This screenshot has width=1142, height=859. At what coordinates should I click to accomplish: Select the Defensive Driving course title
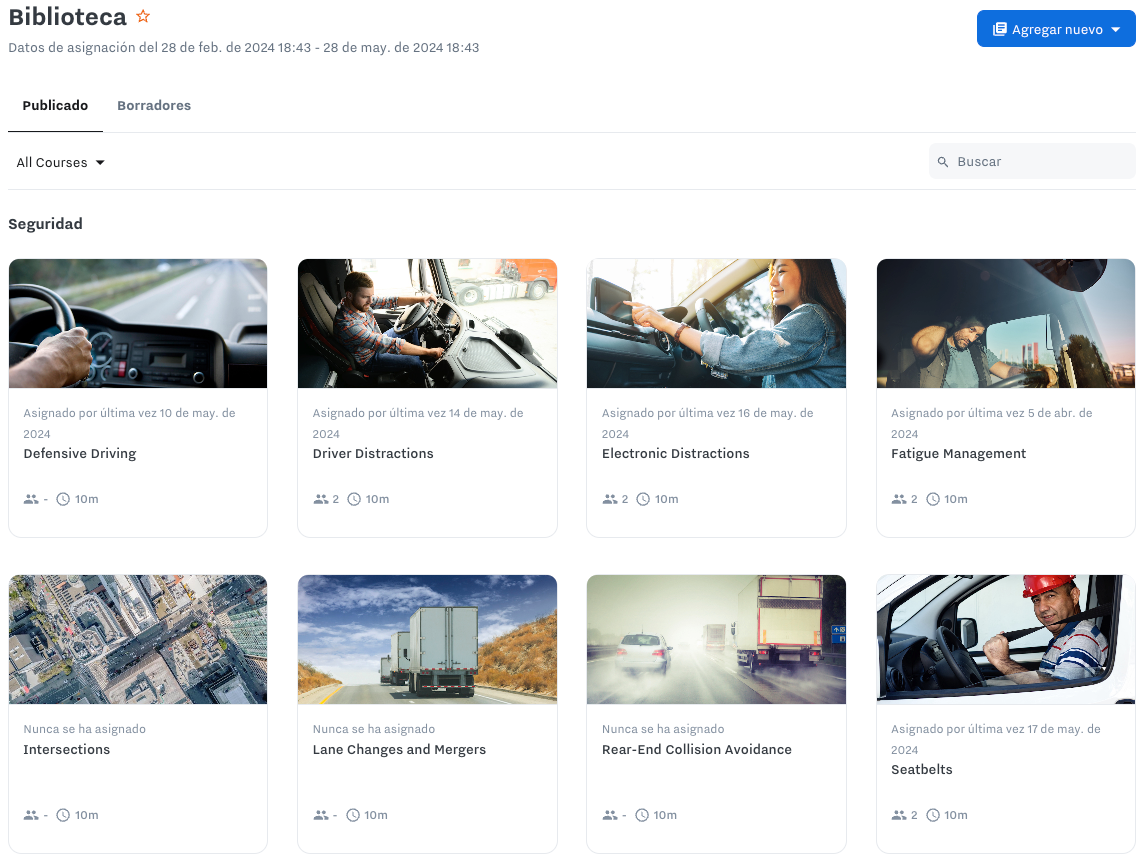tap(80, 453)
